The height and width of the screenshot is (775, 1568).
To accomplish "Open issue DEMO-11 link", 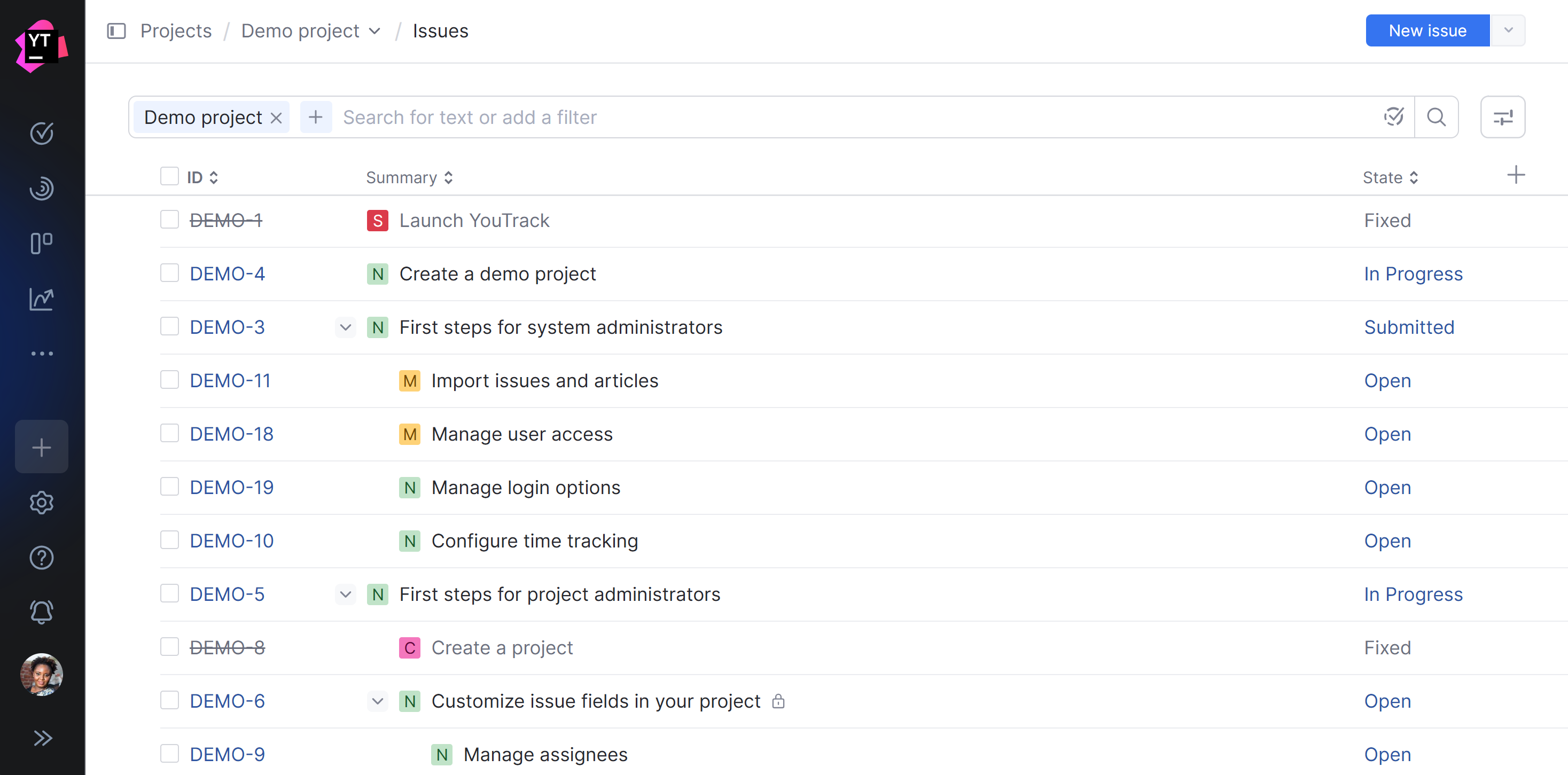I will pyautogui.click(x=231, y=380).
